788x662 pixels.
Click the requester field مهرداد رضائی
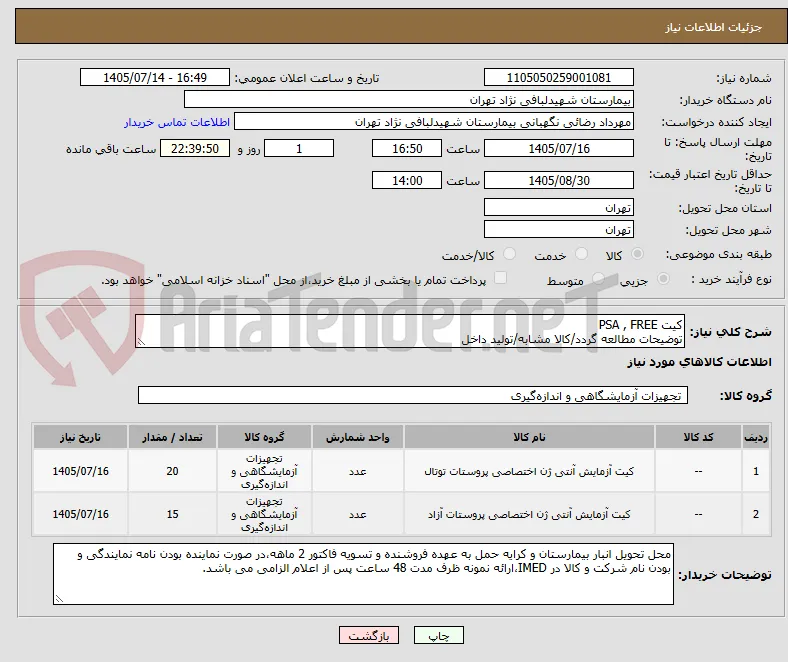pyautogui.click(x=434, y=122)
